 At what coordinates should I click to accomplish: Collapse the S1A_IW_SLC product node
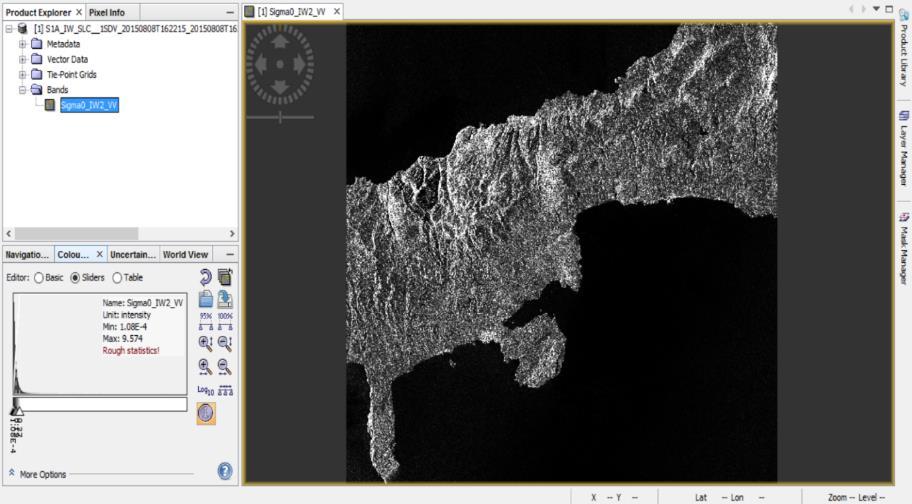tap(9, 28)
